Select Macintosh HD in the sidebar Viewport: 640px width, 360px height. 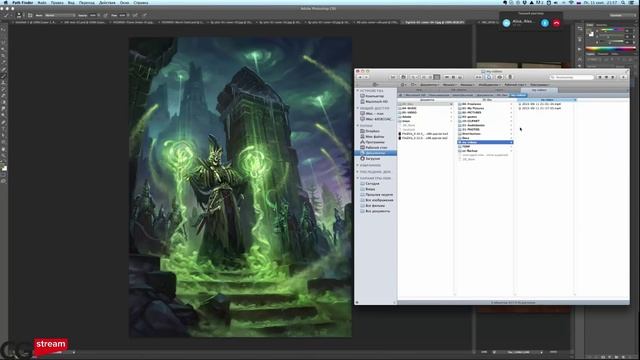click(x=376, y=101)
